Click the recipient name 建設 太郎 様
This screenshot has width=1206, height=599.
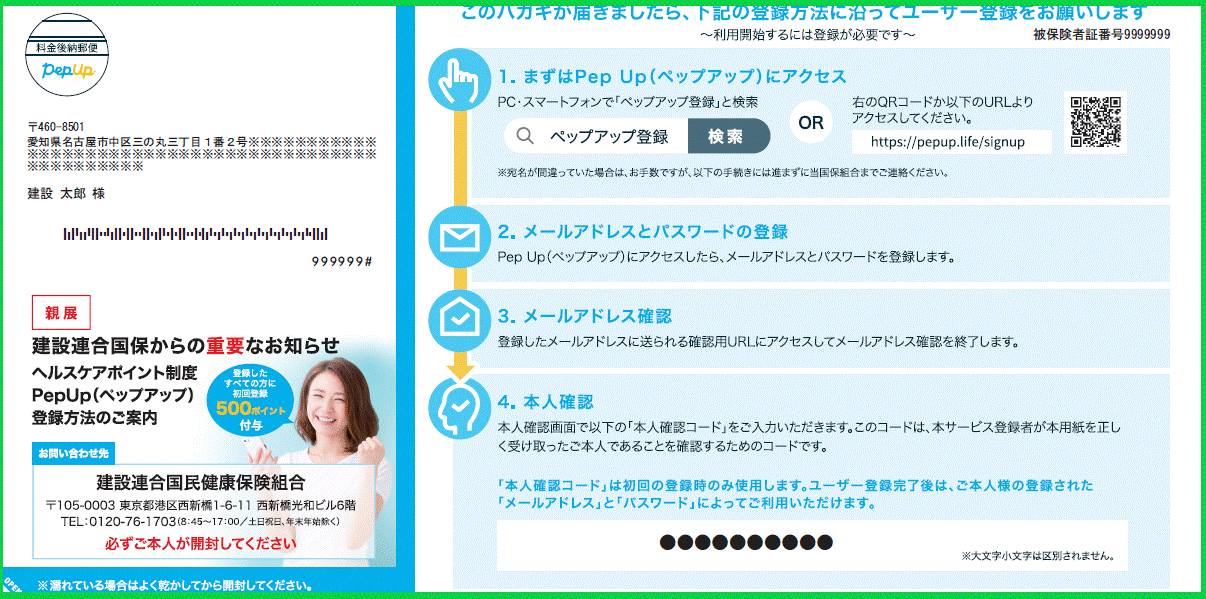[66, 193]
